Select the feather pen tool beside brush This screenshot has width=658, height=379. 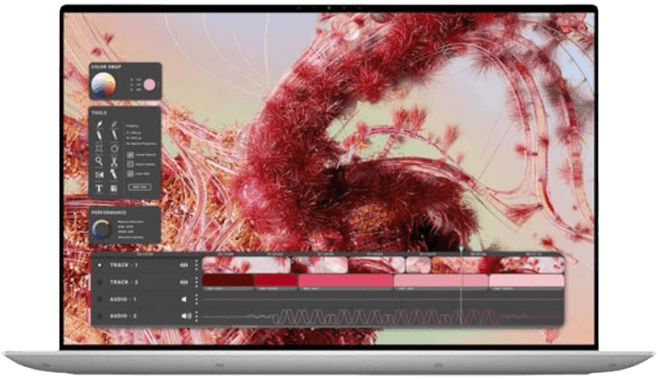click(114, 125)
